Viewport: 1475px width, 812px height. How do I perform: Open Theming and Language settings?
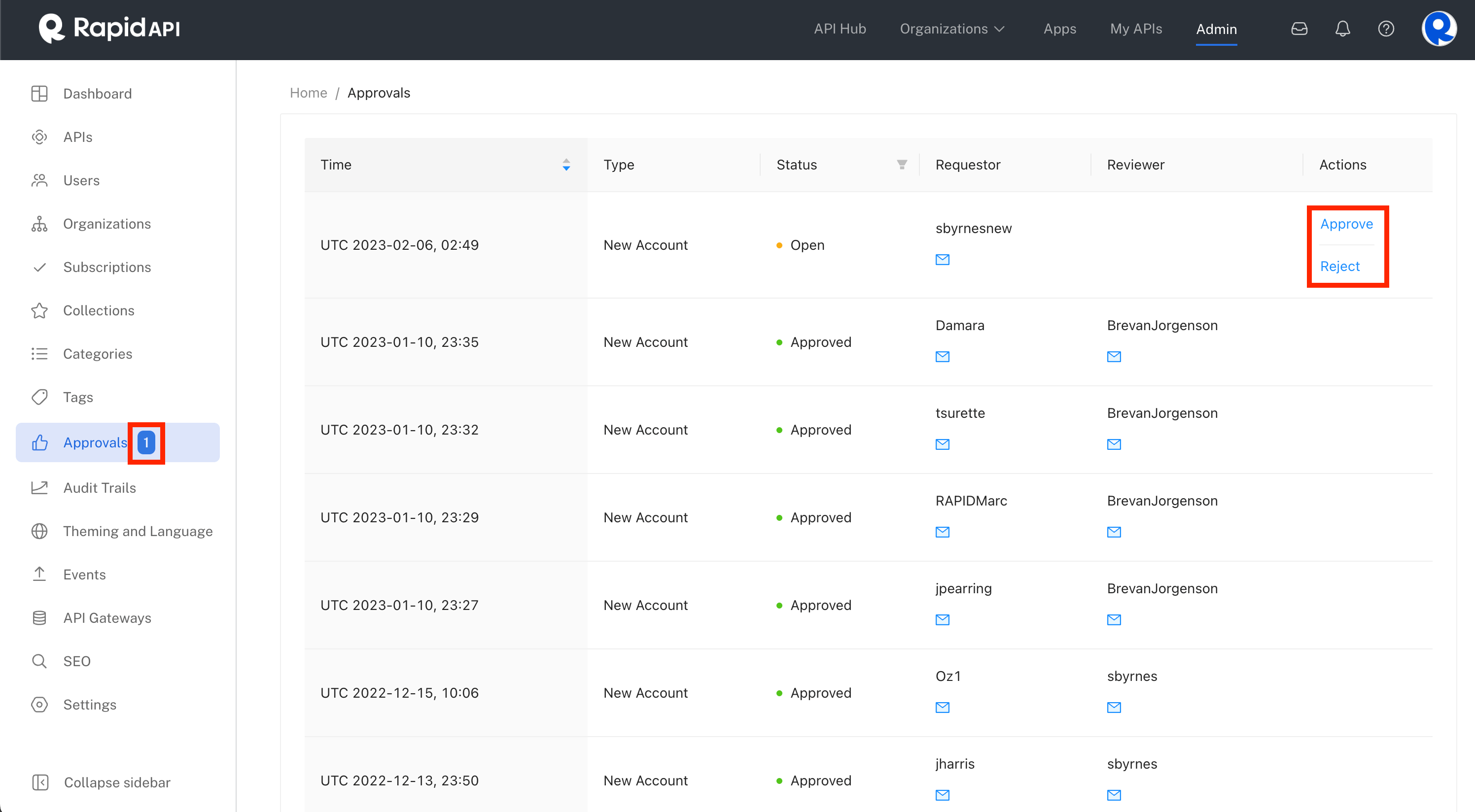pos(138,531)
